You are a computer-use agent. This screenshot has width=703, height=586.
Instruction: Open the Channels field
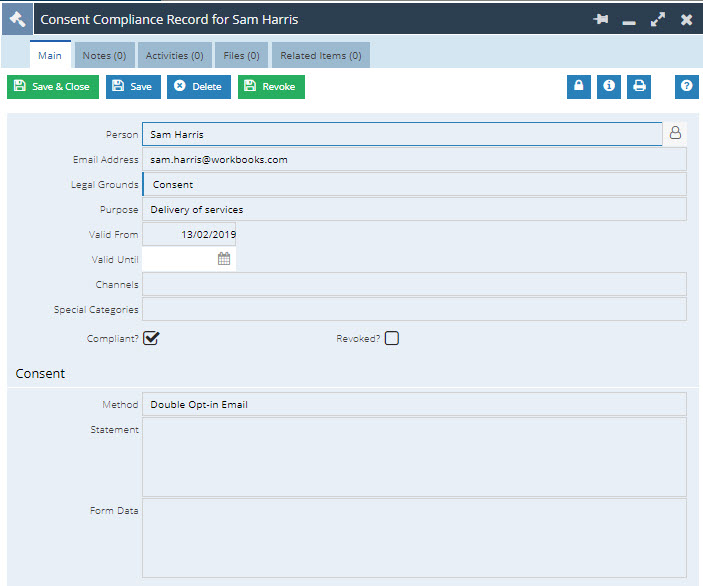[x=414, y=284]
